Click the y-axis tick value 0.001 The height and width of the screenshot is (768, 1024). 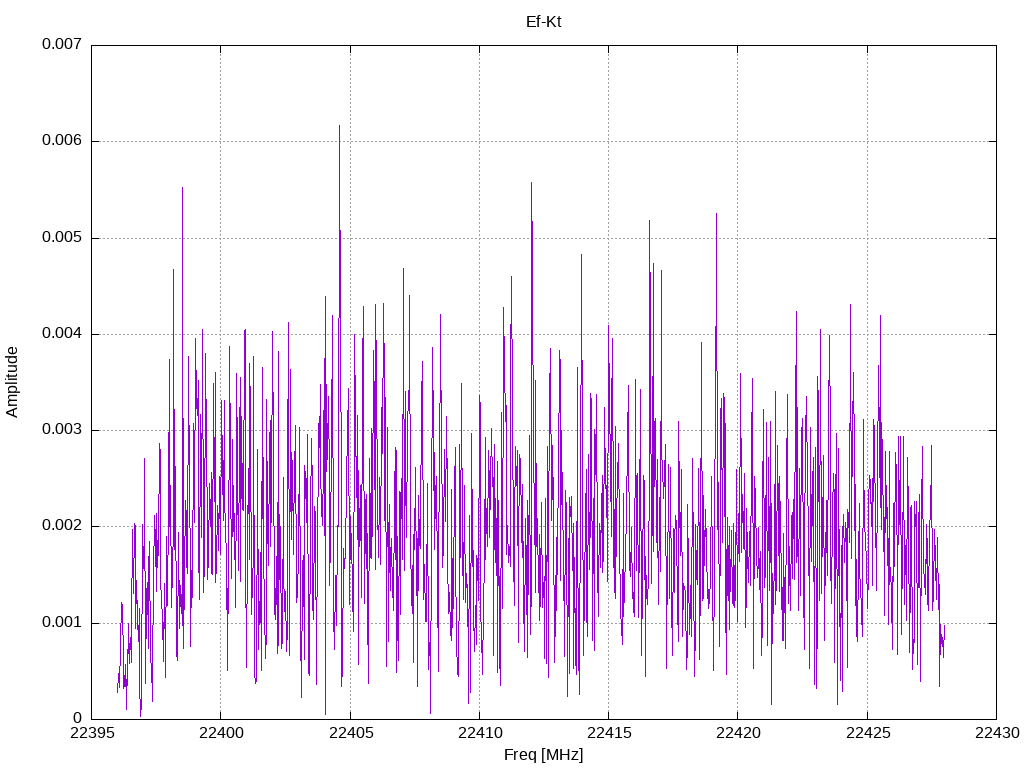[x=62, y=622]
